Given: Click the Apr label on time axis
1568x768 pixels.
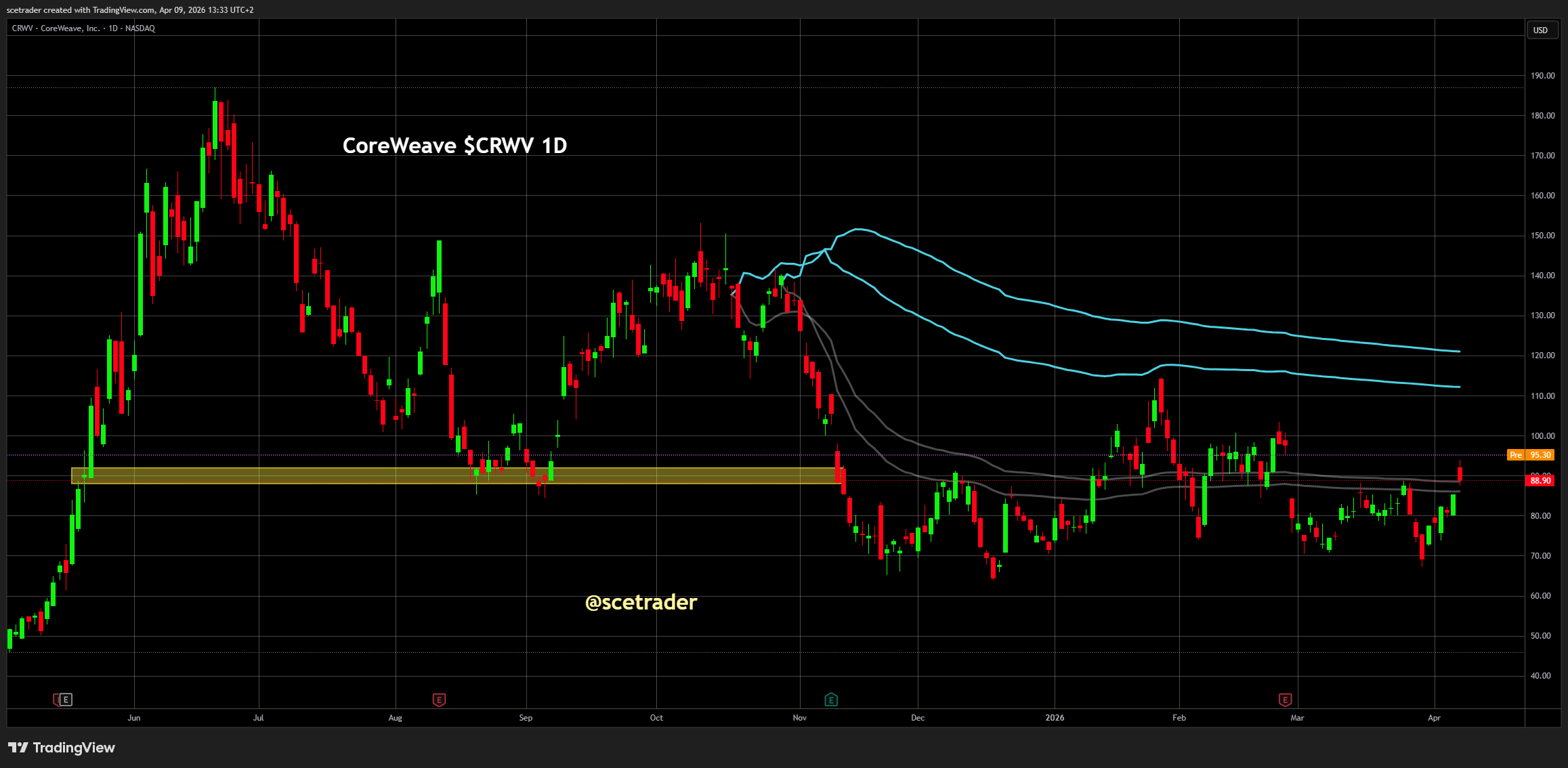Looking at the screenshot, I should click(1434, 718).
